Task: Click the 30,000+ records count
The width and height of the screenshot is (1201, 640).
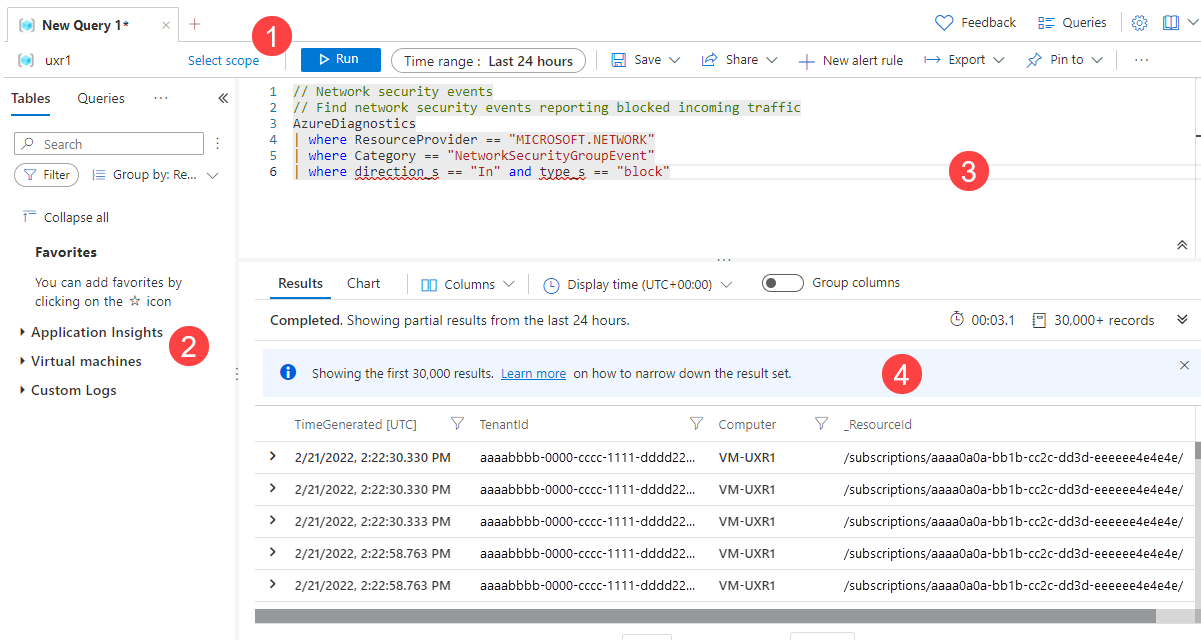Action: pos(1104,320)
